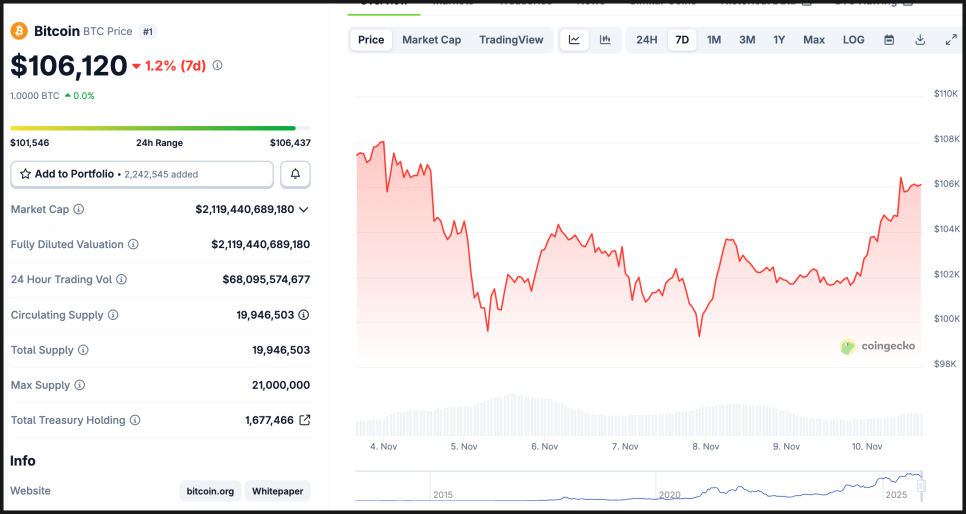
Task: Click Add to Portfolio button
Action: pos(142,174)
